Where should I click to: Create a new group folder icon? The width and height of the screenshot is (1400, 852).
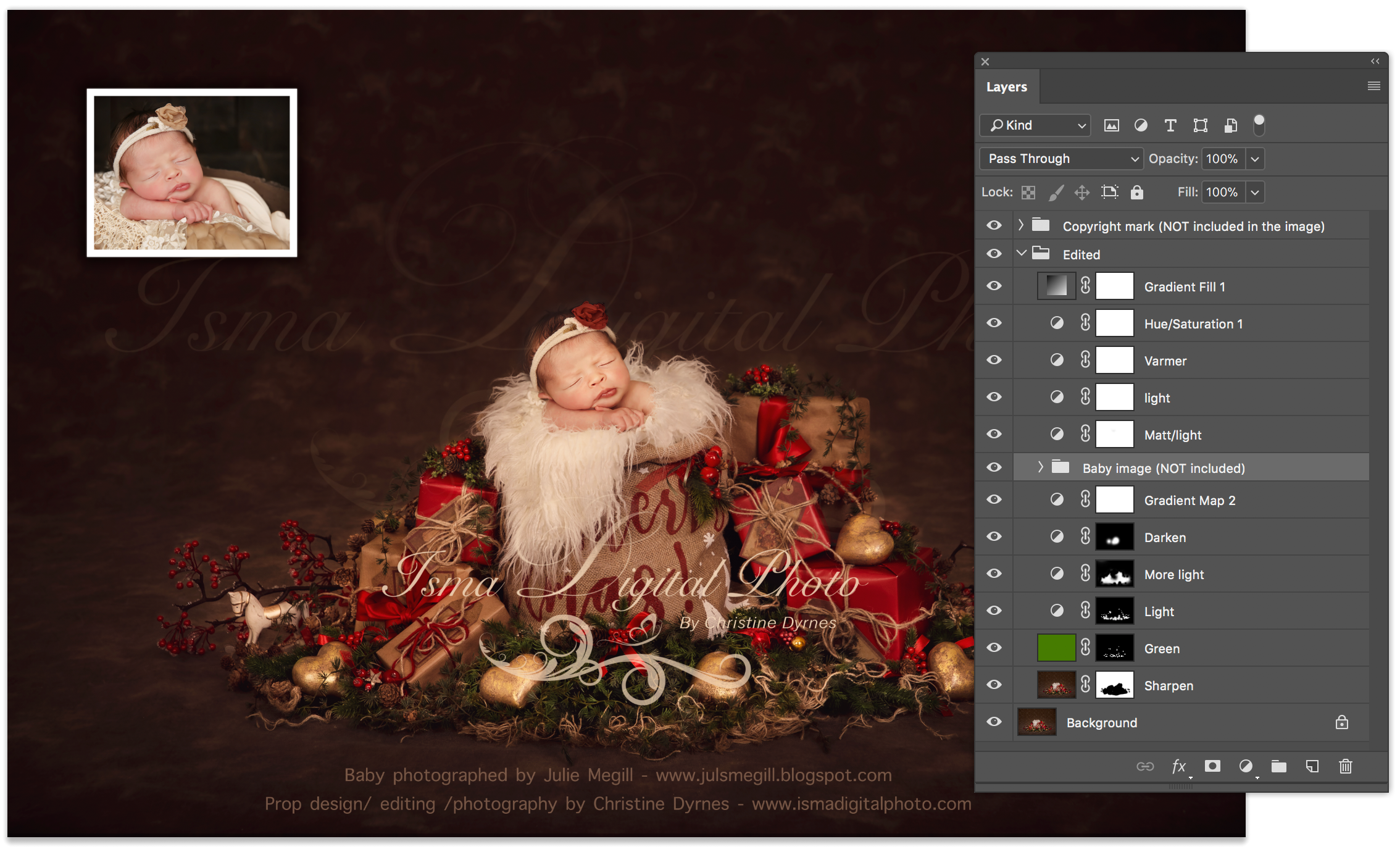point(1279,766)
